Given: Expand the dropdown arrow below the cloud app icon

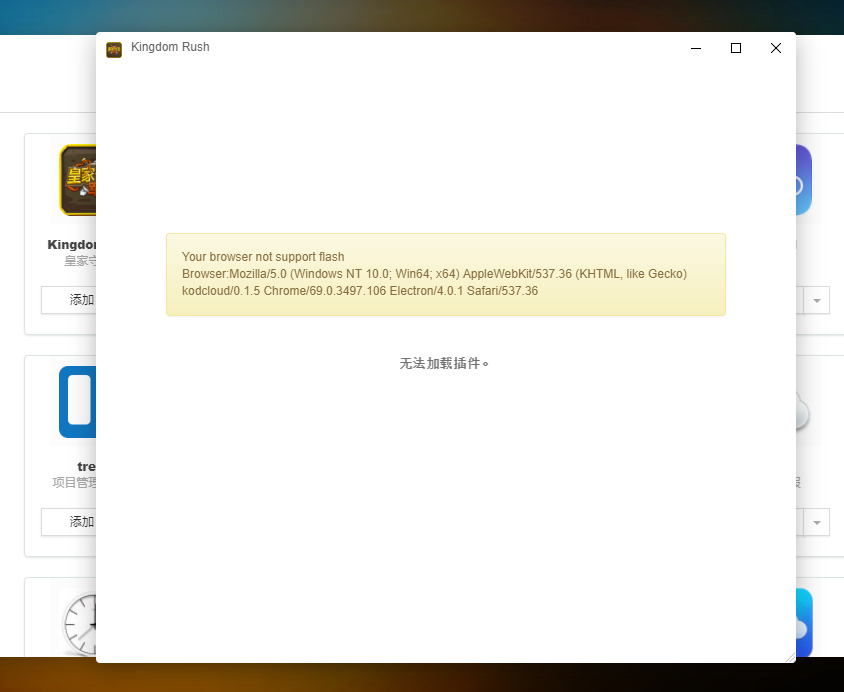Looking at the screenshot, I should 817,522.
